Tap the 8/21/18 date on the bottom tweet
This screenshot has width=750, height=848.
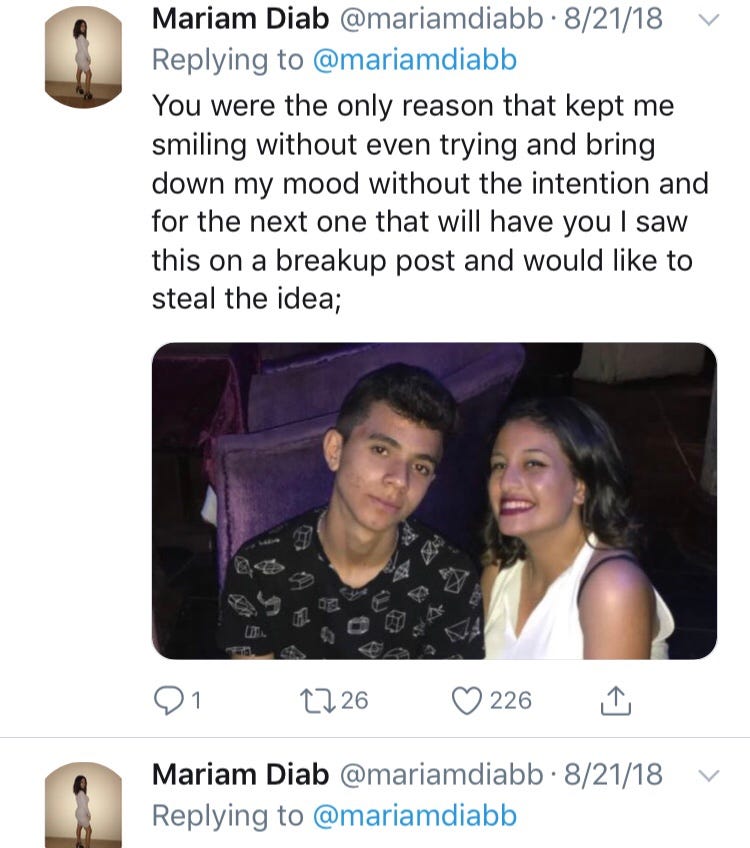[x=613, y=774]
